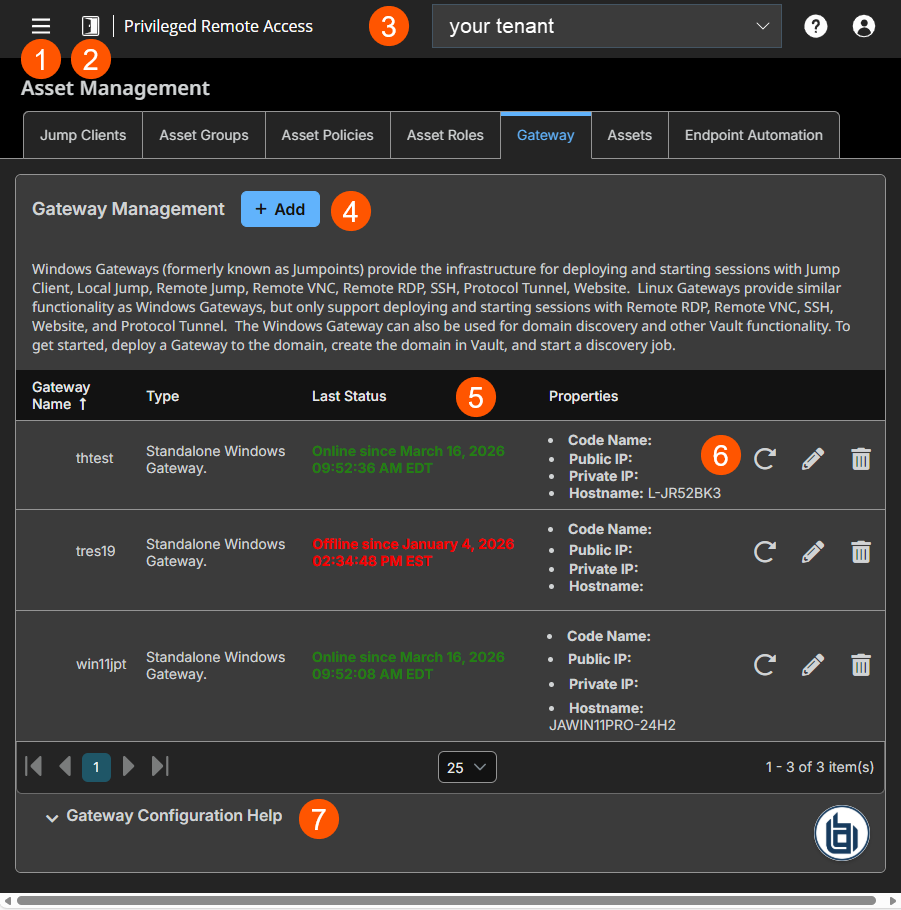
Task: Open the help question mark icon
Action: pos(816,26)
